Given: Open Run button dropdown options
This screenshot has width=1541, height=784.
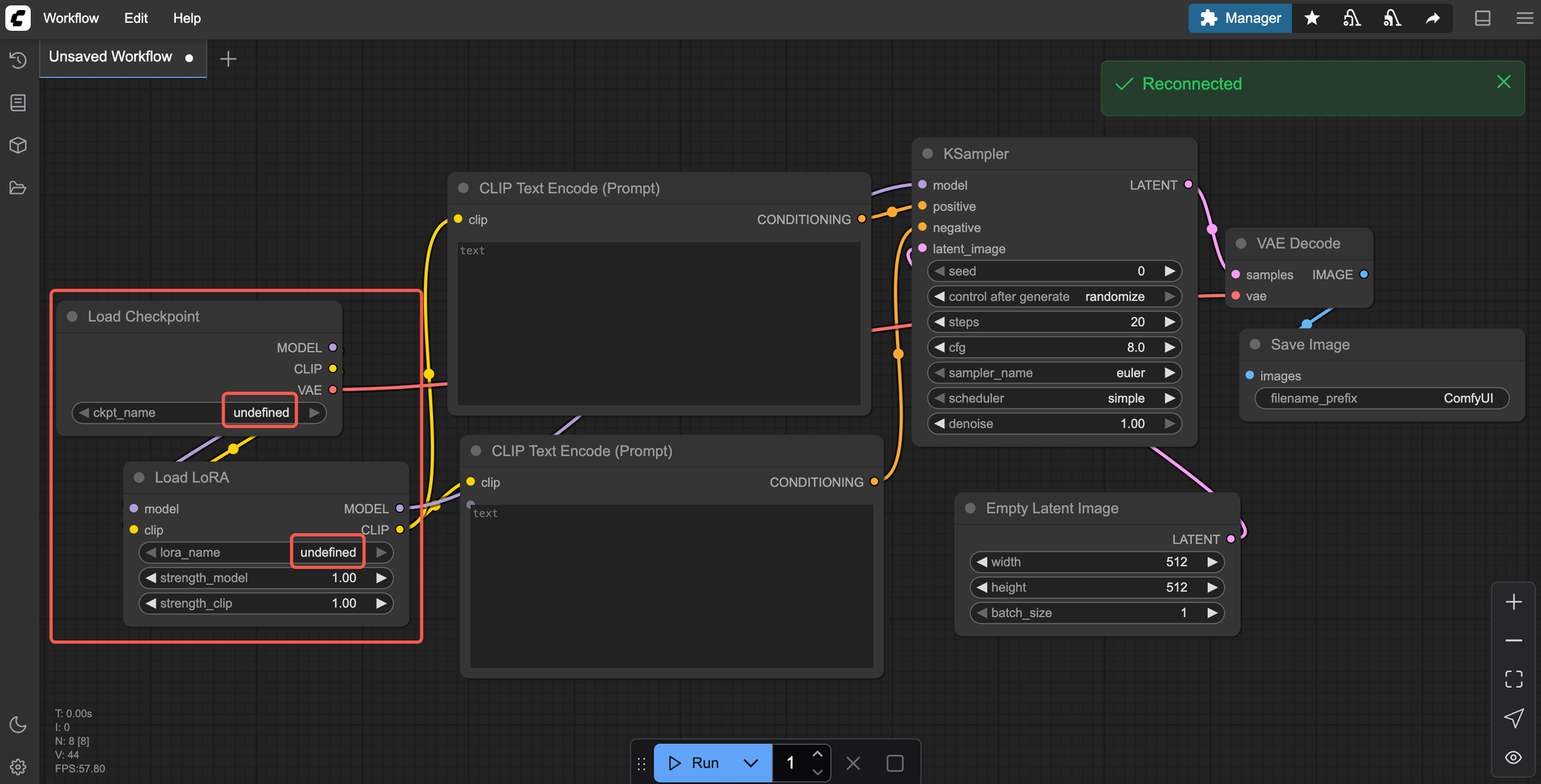Looking at the screenshot, I should 751,763.
